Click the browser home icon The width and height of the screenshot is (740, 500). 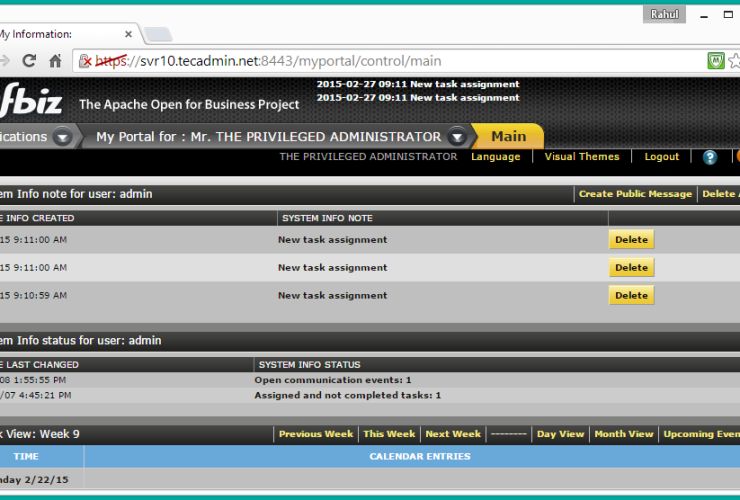coord(56,61)
